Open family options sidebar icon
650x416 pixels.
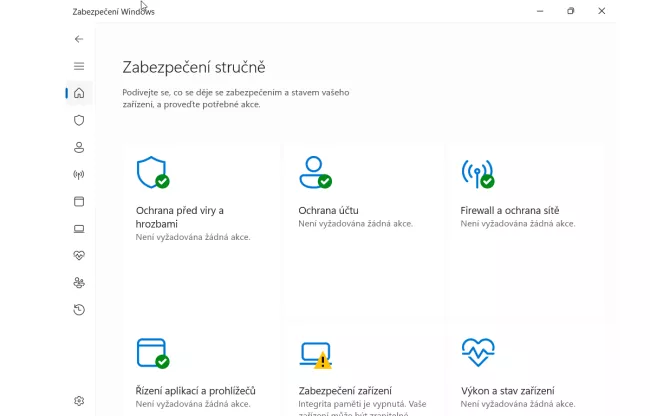point(79,283)
